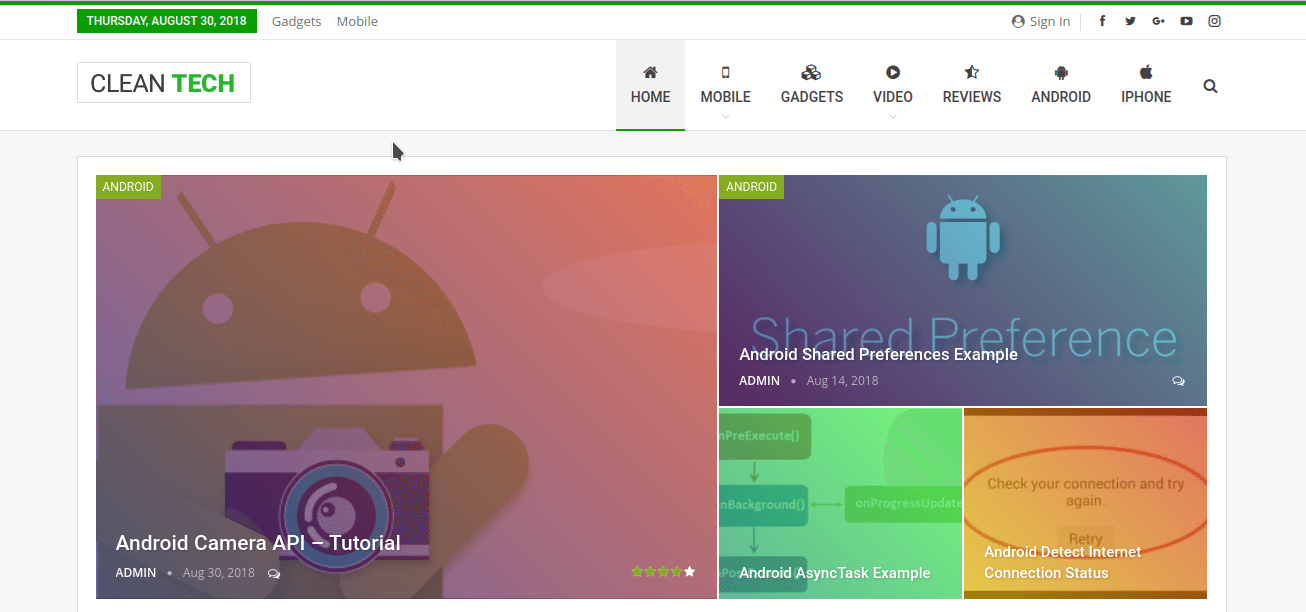Open the IPHONE menu item

(x=1146, y=97)
